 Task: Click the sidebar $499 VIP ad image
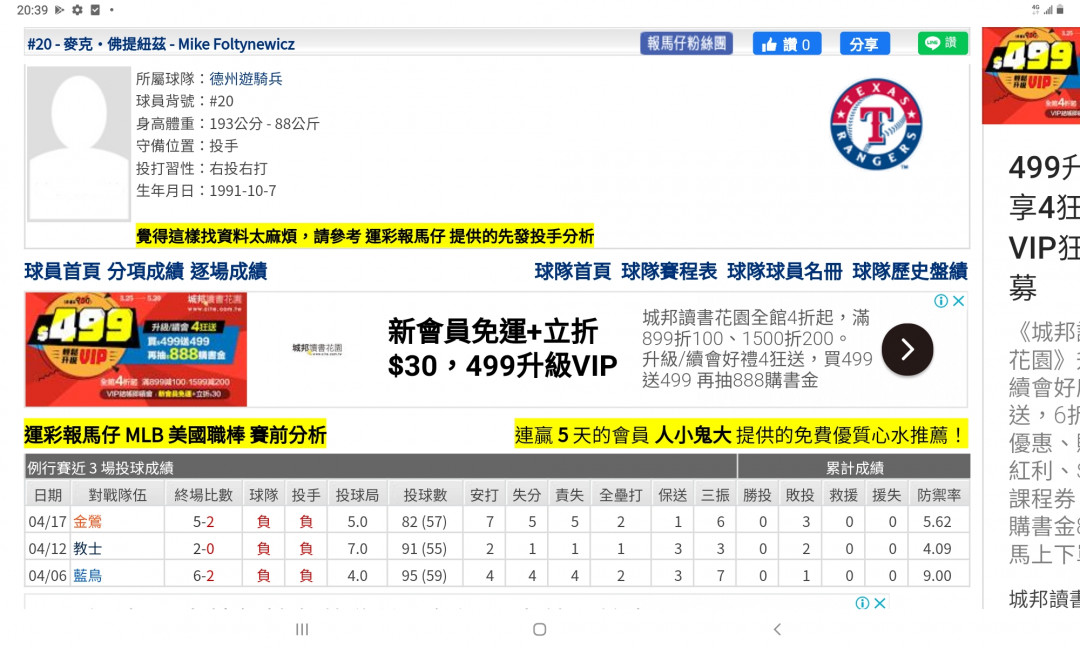click(x=1031, y=76)
